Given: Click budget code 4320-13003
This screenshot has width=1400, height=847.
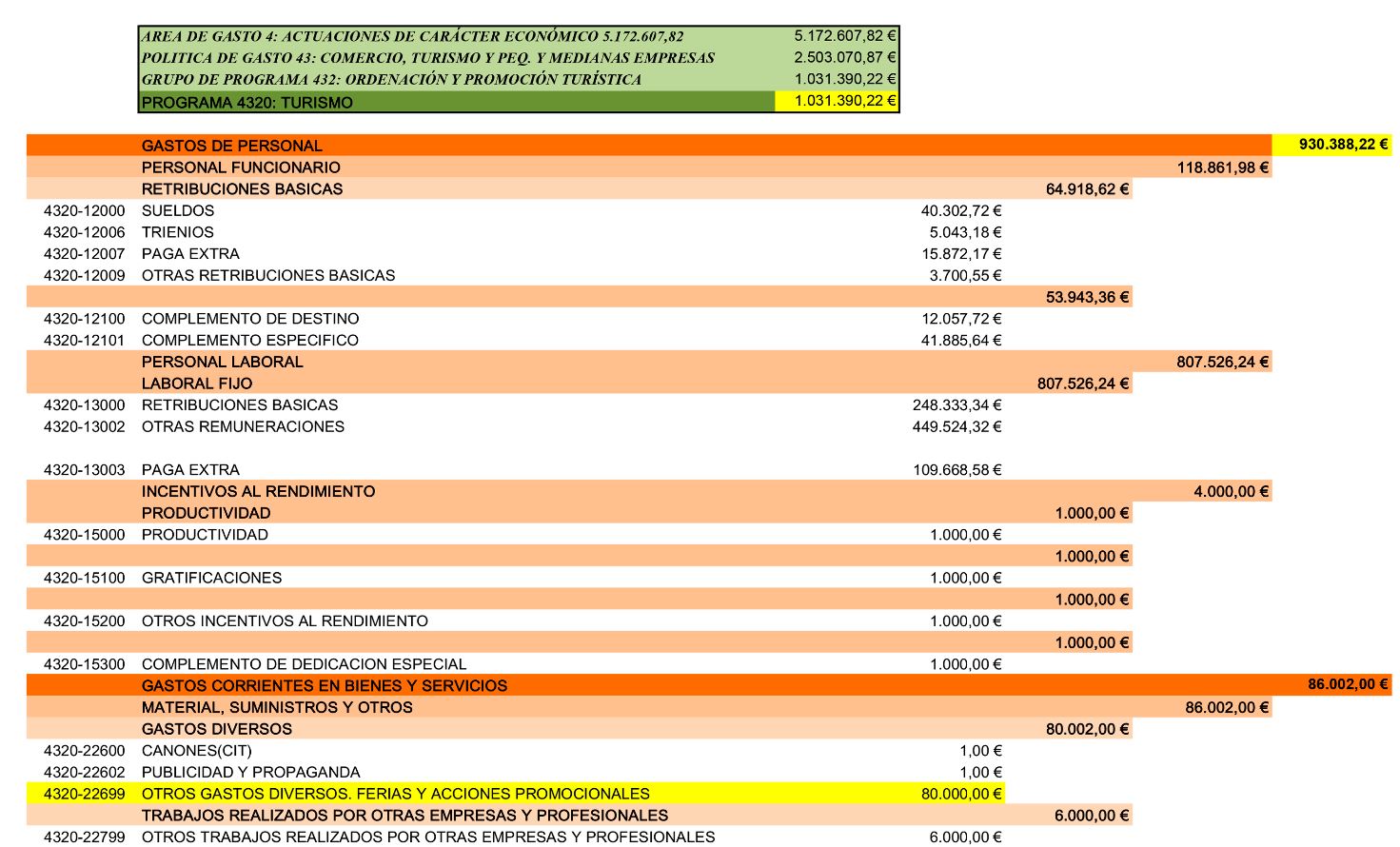Looking at the screenshot, I should pos(84,470).
